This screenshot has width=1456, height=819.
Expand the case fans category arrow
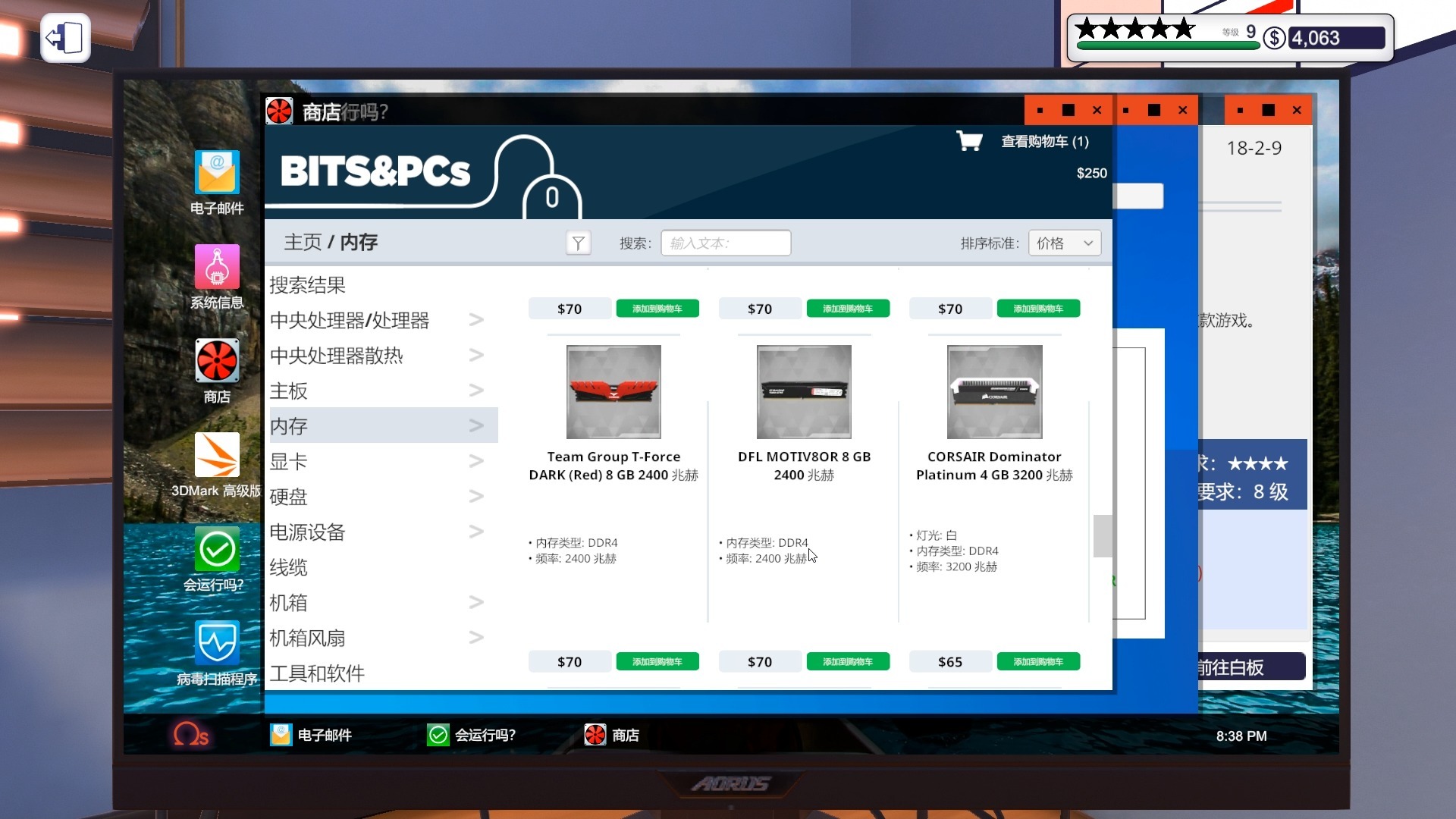(476, 638)
